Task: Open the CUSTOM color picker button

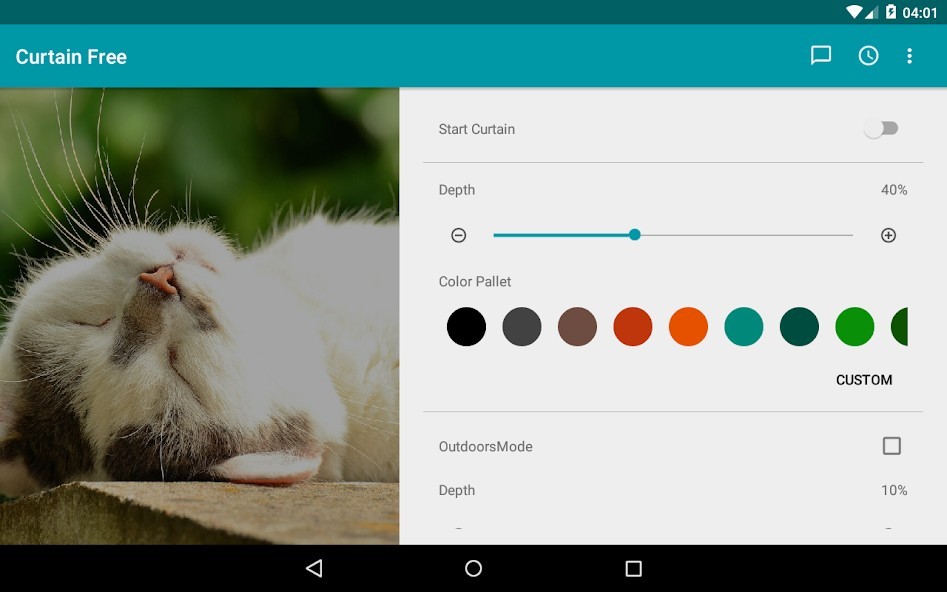Action: (x=864, y=380)
